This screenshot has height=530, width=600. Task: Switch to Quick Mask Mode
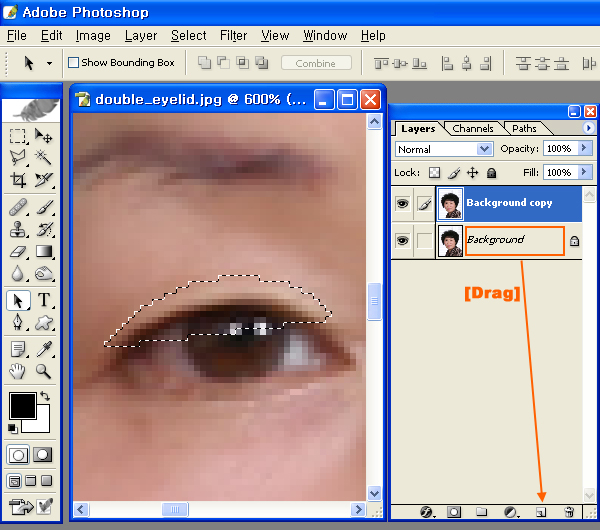click(42, 455)
